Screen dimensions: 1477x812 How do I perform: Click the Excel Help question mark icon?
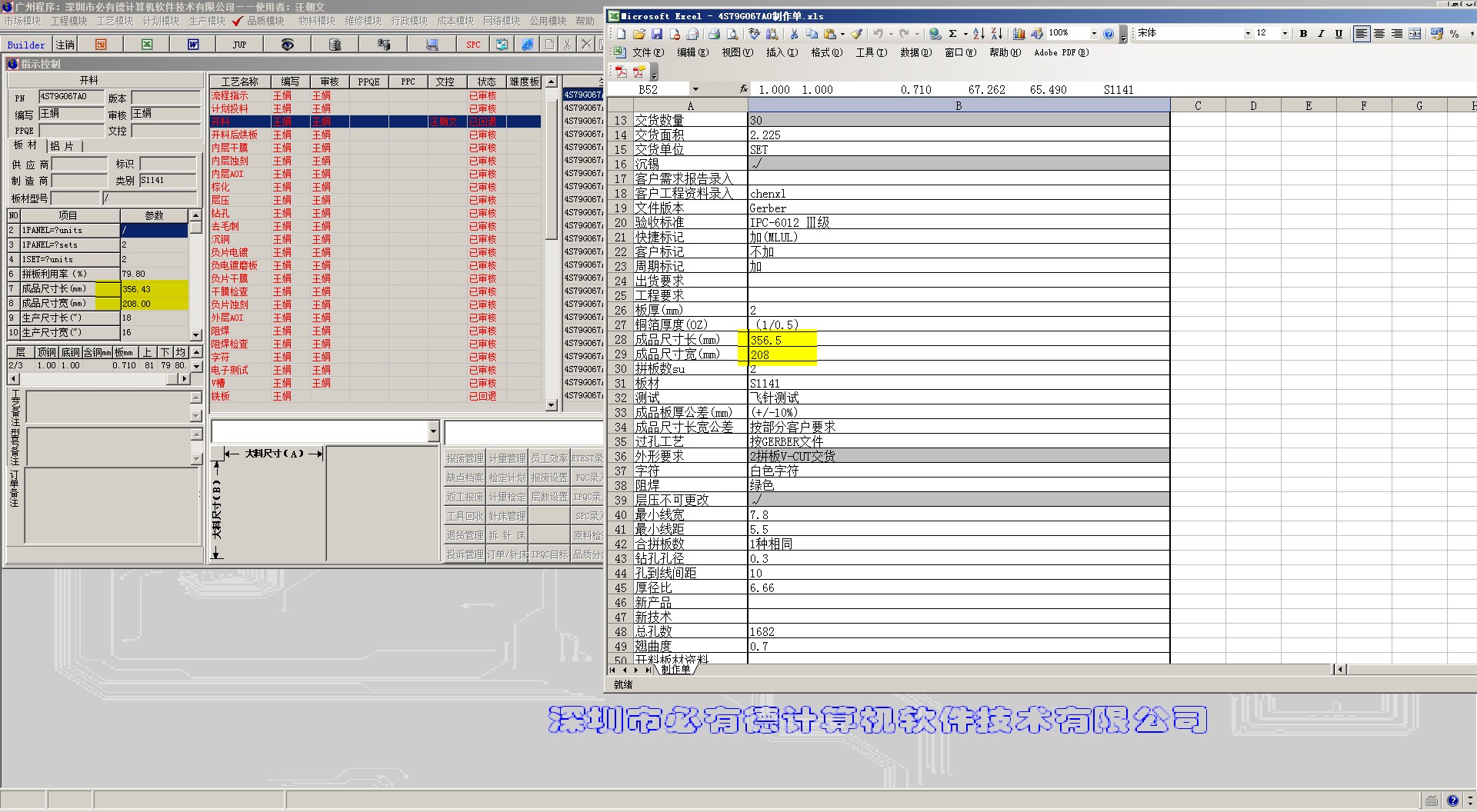pyautogui.click(x=1108, y=34)
